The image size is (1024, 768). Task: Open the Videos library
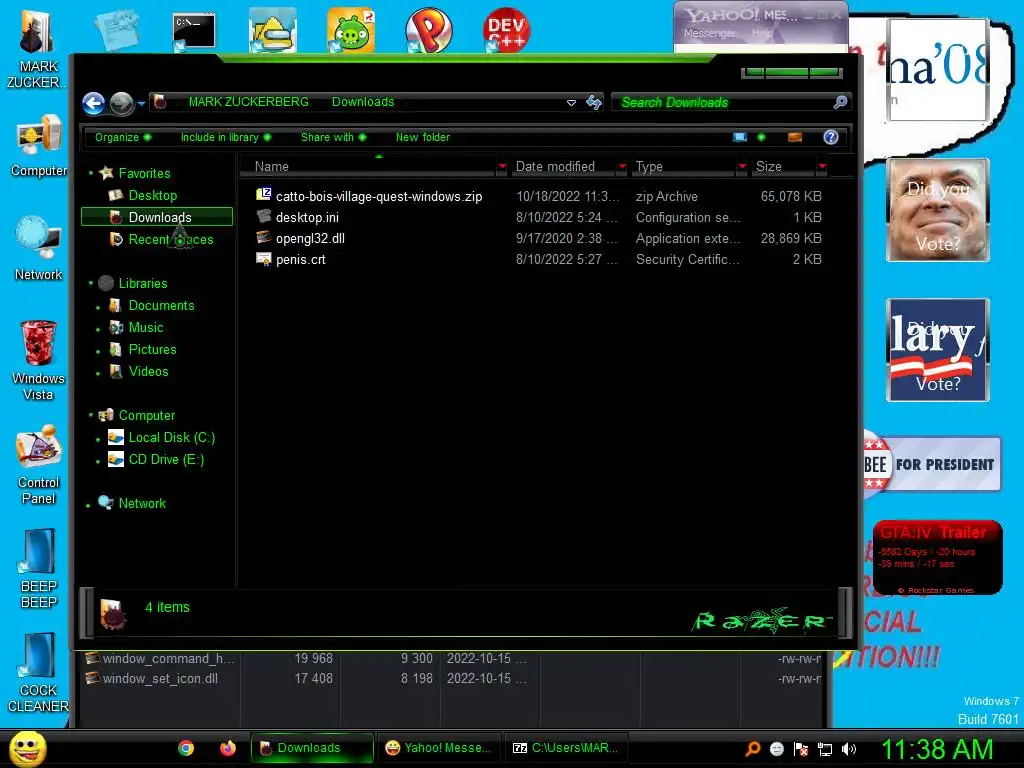click(x=148, y=372)
